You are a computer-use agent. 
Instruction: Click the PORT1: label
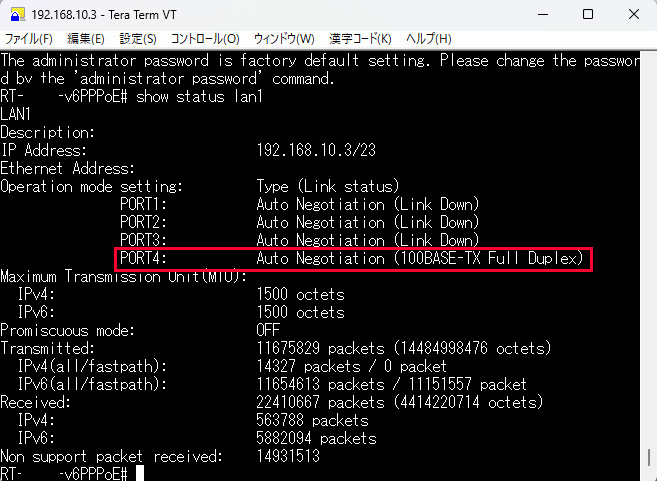coord(143,204)
